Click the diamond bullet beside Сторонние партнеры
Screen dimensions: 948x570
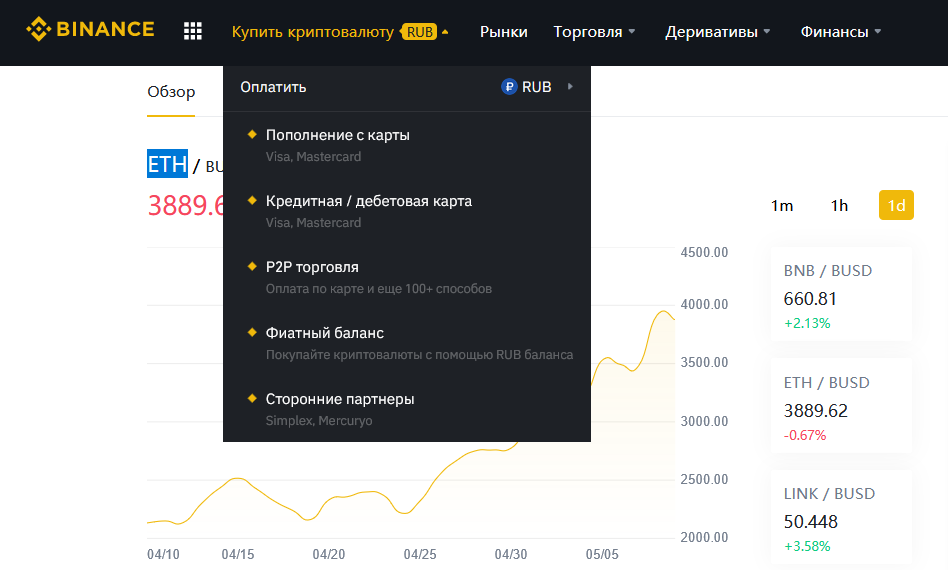pos(252,398)
